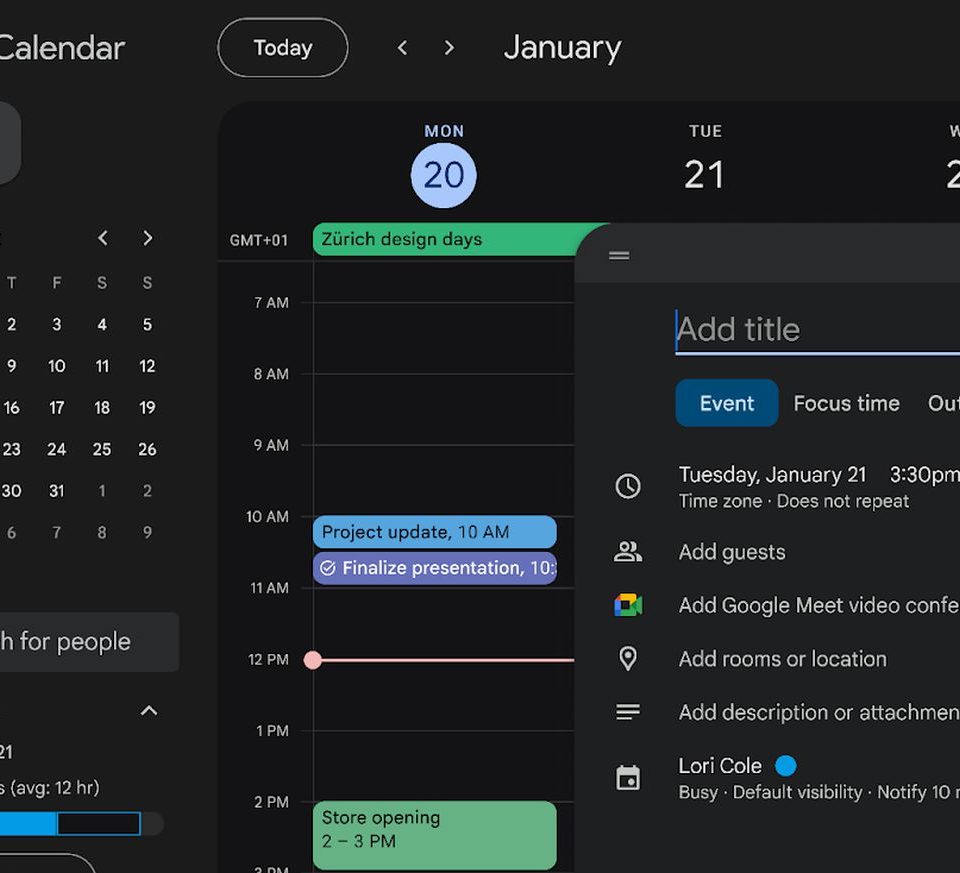Go to next week with right arrow

click(x=449, y=48)
